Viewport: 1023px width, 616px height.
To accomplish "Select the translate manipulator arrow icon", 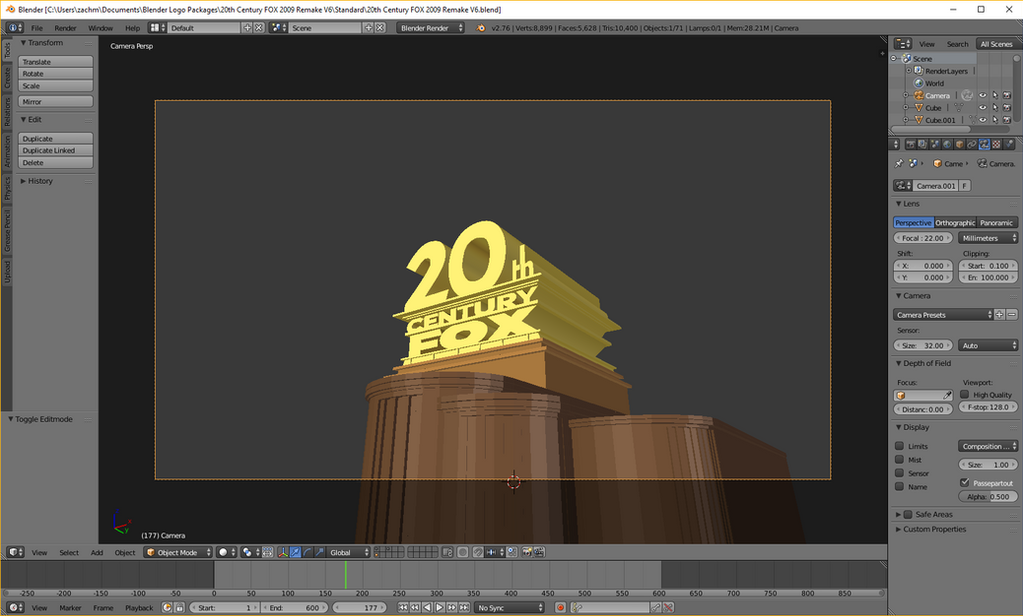I will pos(296,552).
